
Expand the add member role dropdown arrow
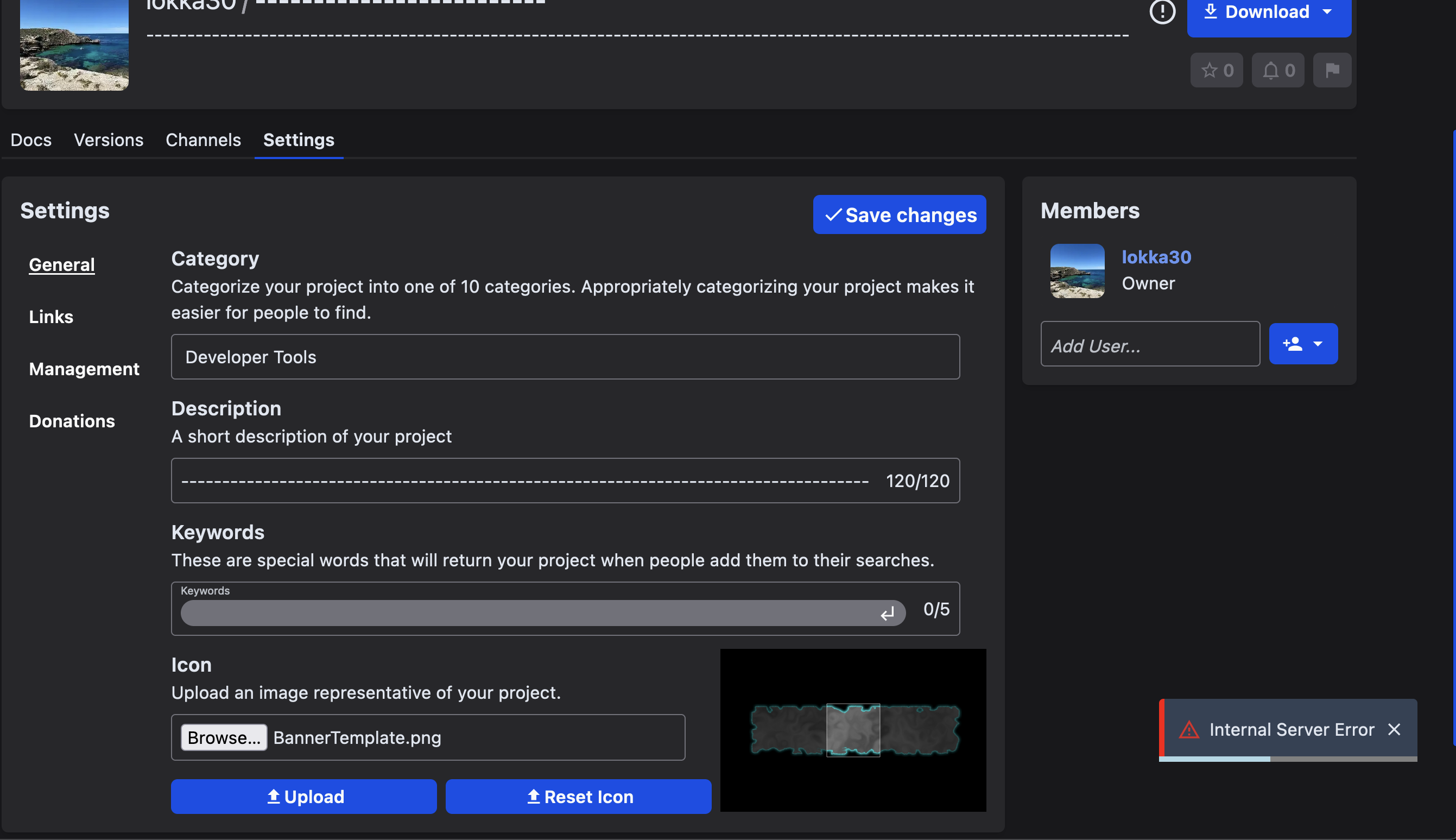[1318, 344]
